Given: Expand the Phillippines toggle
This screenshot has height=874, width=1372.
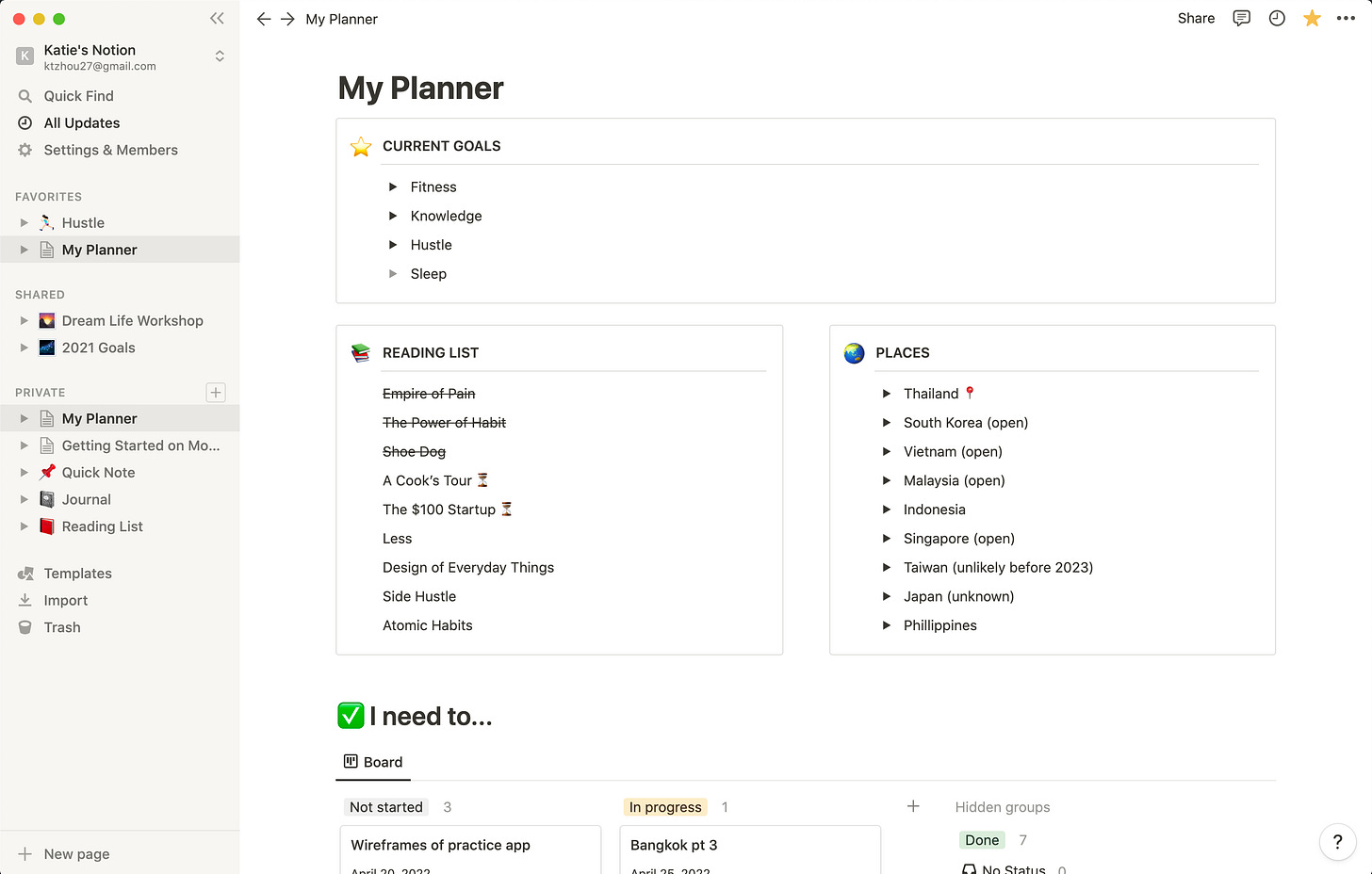Looking at the screenshot, I should pyautogui.click(x=886, y=625).
